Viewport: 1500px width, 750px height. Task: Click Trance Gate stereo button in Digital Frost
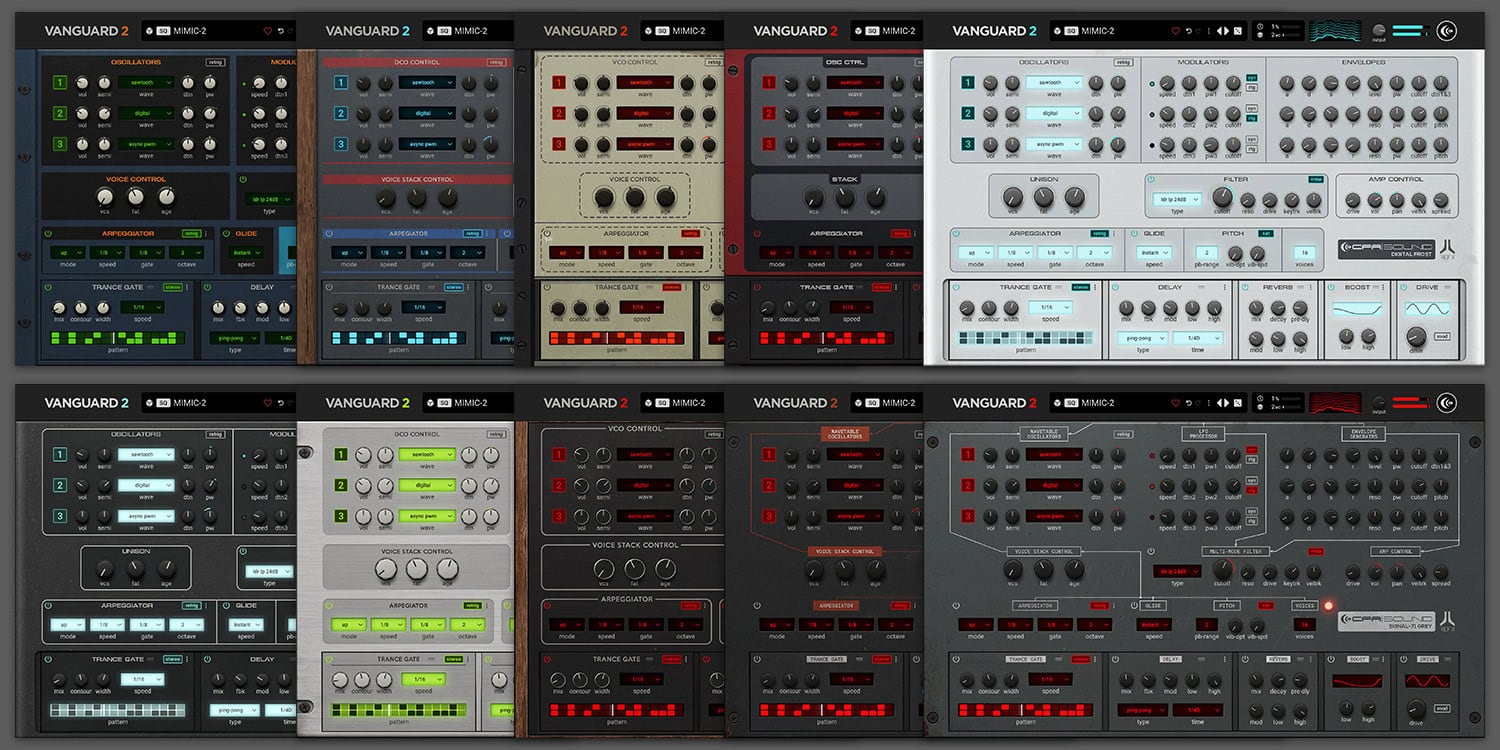coord(1081,287)
